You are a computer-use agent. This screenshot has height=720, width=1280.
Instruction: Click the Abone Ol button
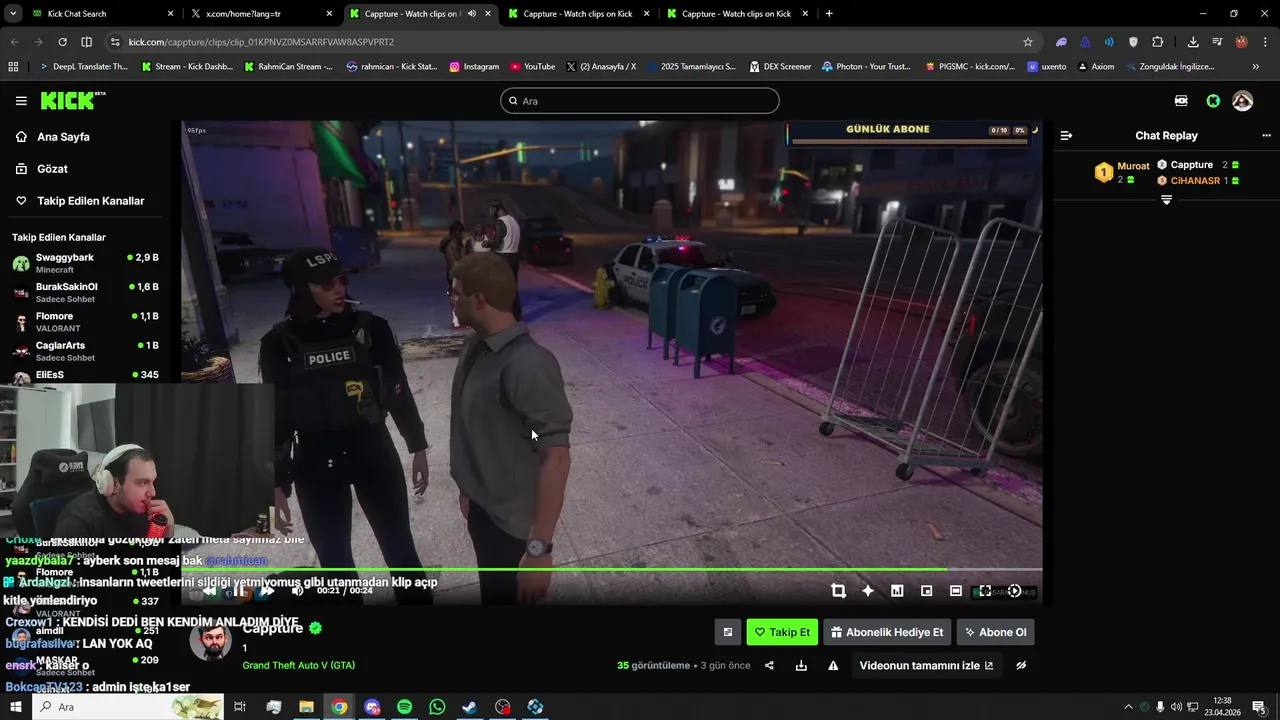pos(995,632)
